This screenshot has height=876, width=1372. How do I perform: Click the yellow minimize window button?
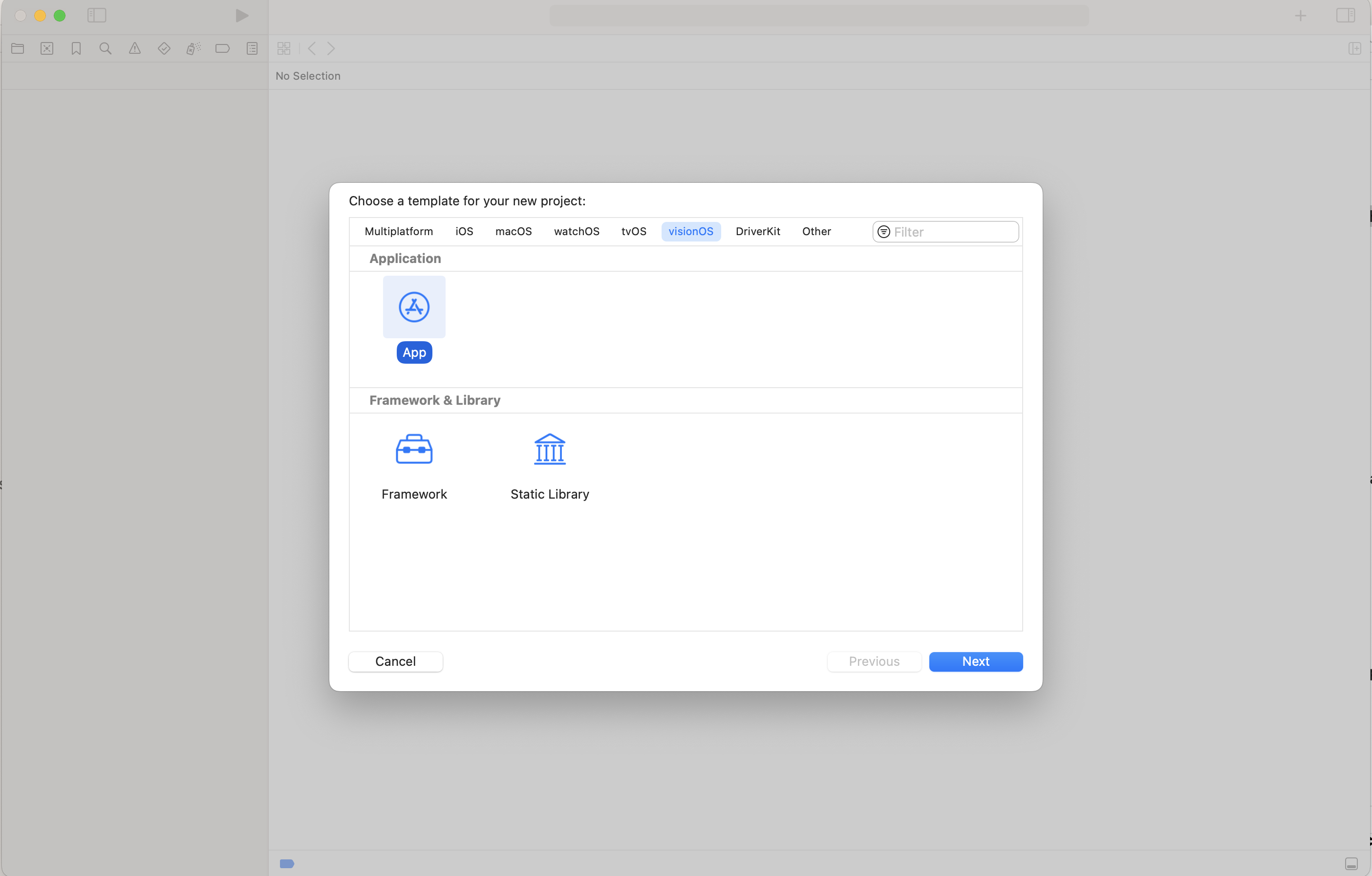point(40,15)
